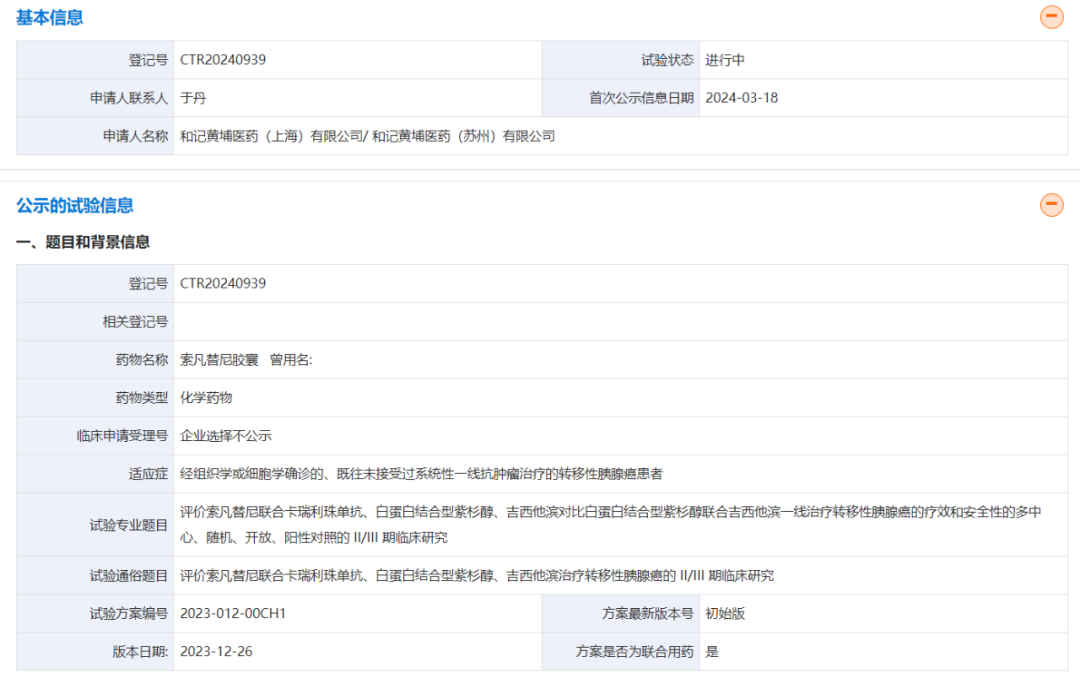The height and width of the screenshot is (678, 1080).
Task: Click the circular collapse icon beside 公示的试验信息
Action: [1051, 205]
